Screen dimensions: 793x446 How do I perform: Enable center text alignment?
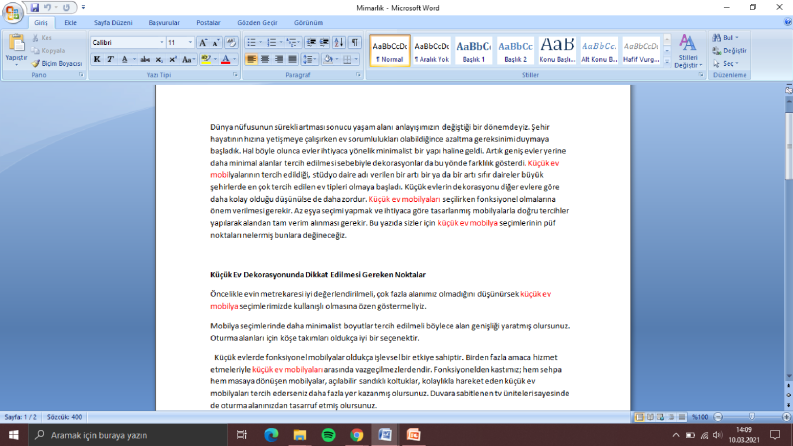(265, 60)
